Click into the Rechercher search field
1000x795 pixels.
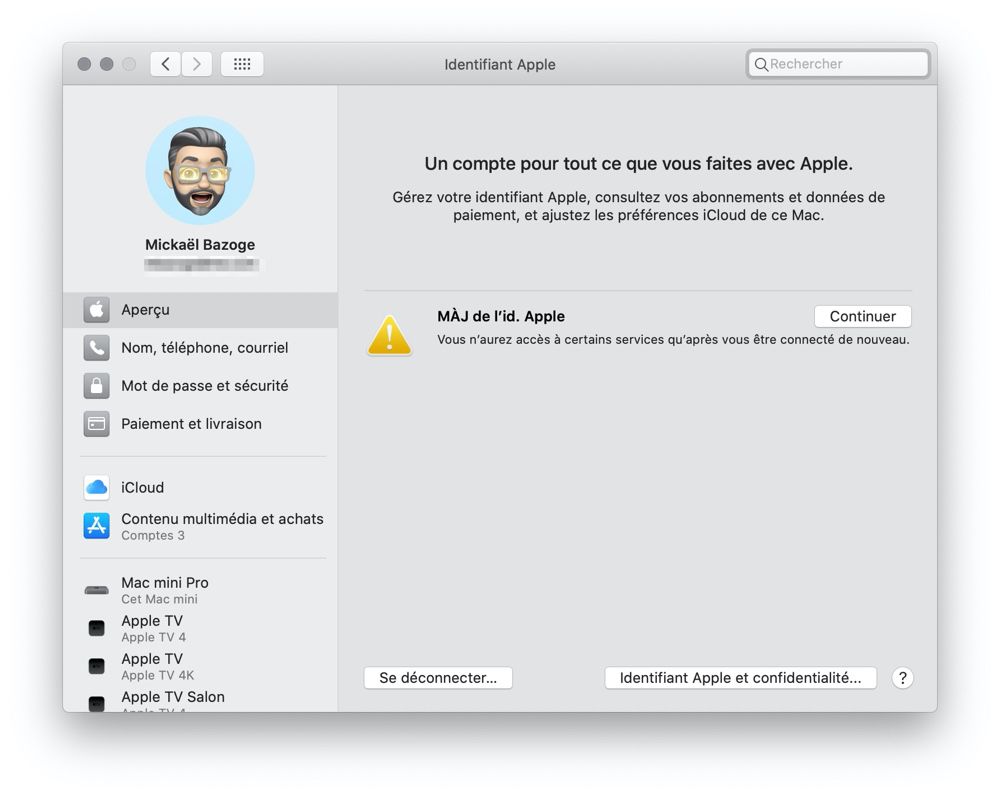[837, 64]
